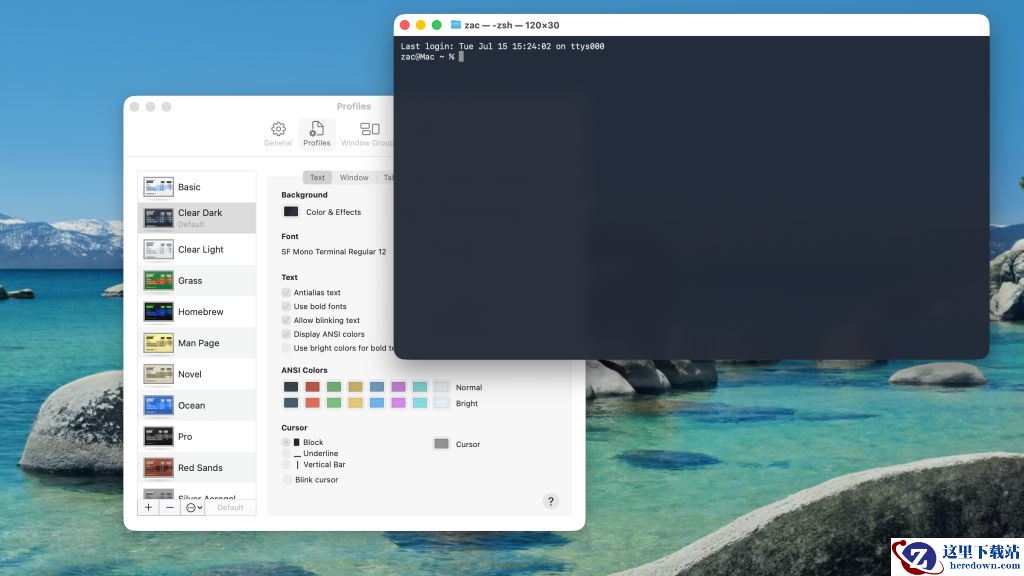This screenshot has width=1024, height=576.
Task: Click the Clear Light thumbnail icon
Action: [x=158, y=249]
